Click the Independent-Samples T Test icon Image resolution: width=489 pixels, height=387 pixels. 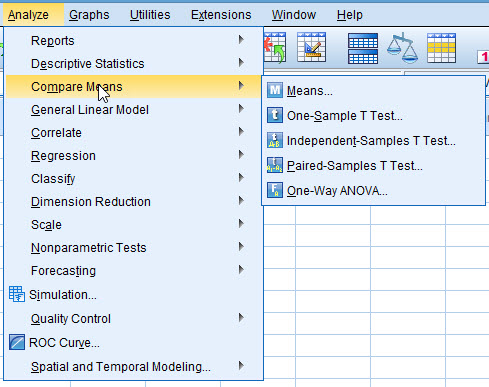[275, 140]
